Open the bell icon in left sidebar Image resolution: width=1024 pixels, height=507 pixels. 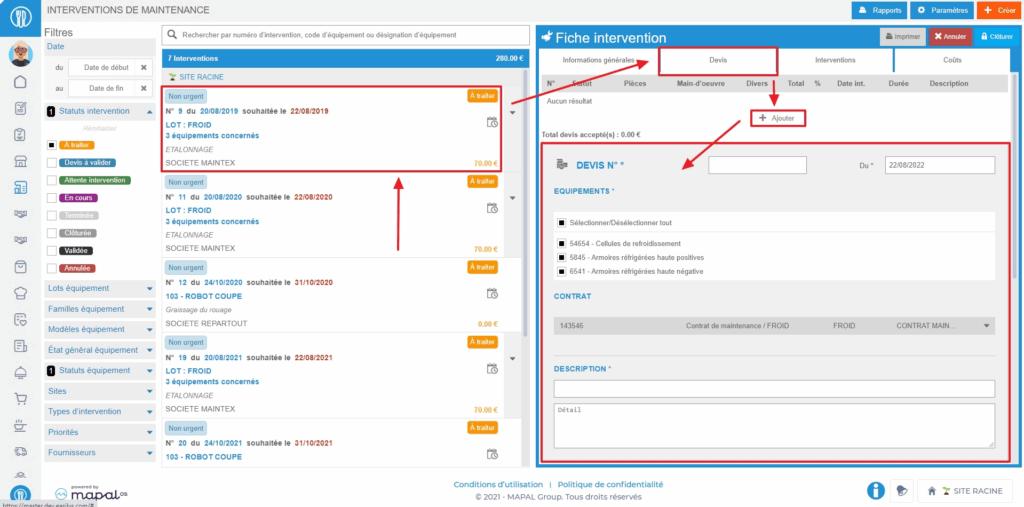[20, 372]
